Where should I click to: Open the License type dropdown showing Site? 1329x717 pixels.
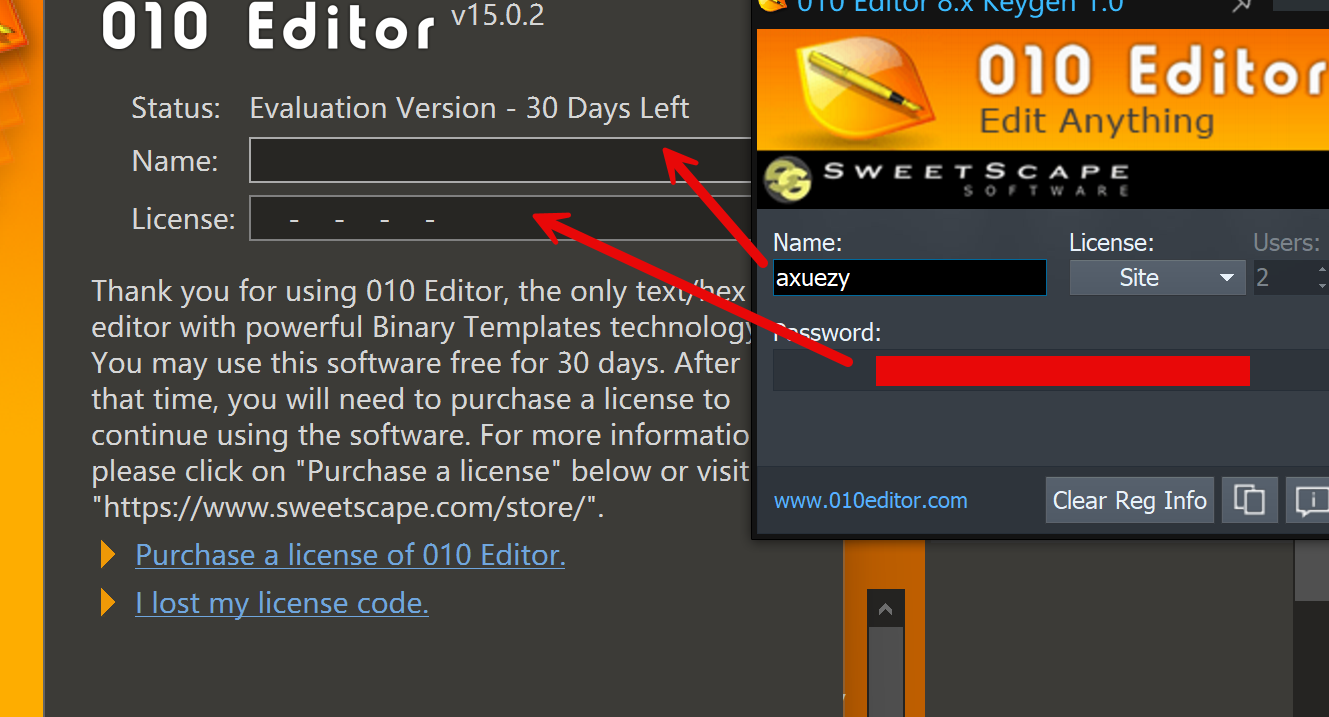[1157, 278]
